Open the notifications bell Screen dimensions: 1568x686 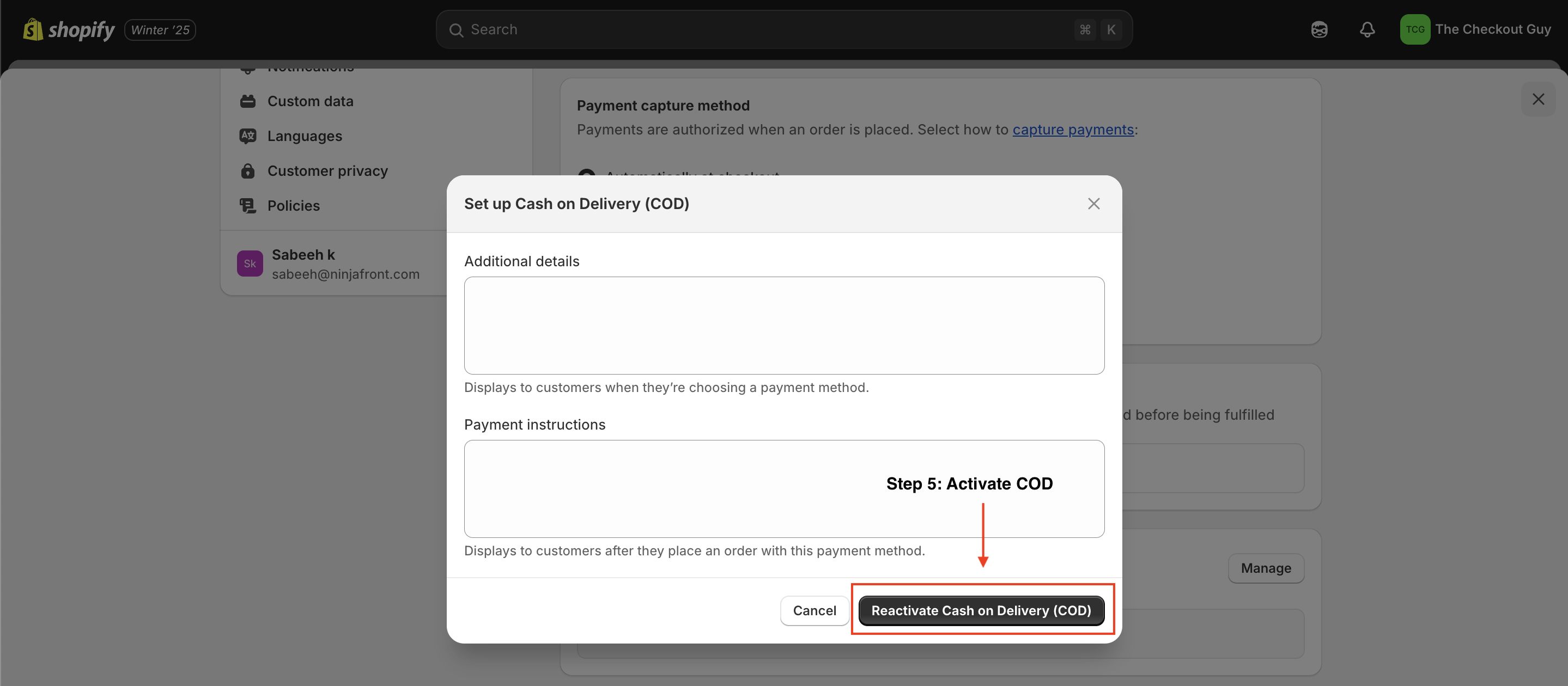coord(1367,29)
